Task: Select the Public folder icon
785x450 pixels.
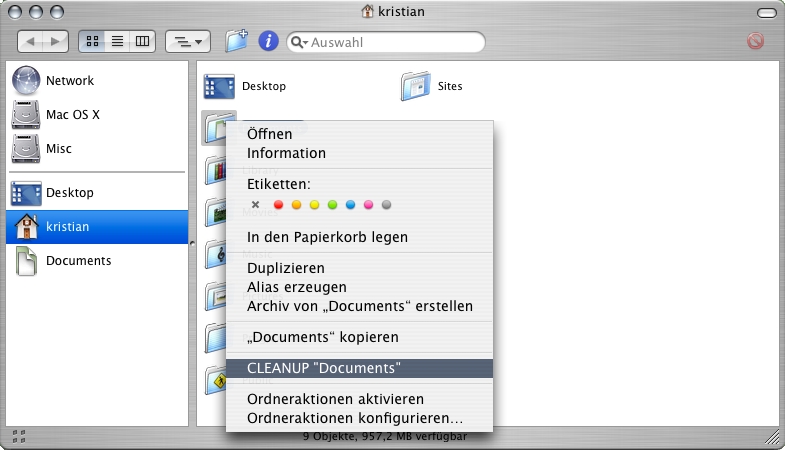Action: pos(216,380)
